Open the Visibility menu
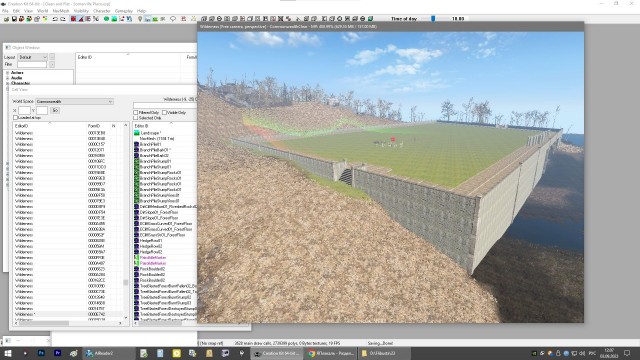Image resolution: width=640 pixels, height=360 pixels. click(x=81, y=11)
